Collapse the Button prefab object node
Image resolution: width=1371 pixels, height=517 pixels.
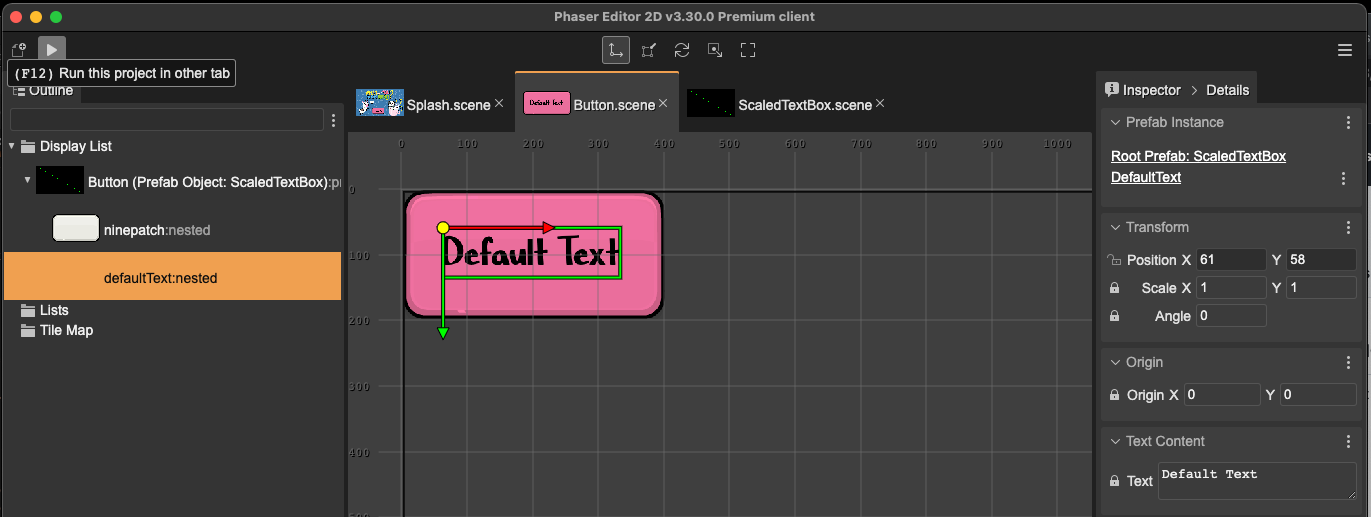coord(28,182)
